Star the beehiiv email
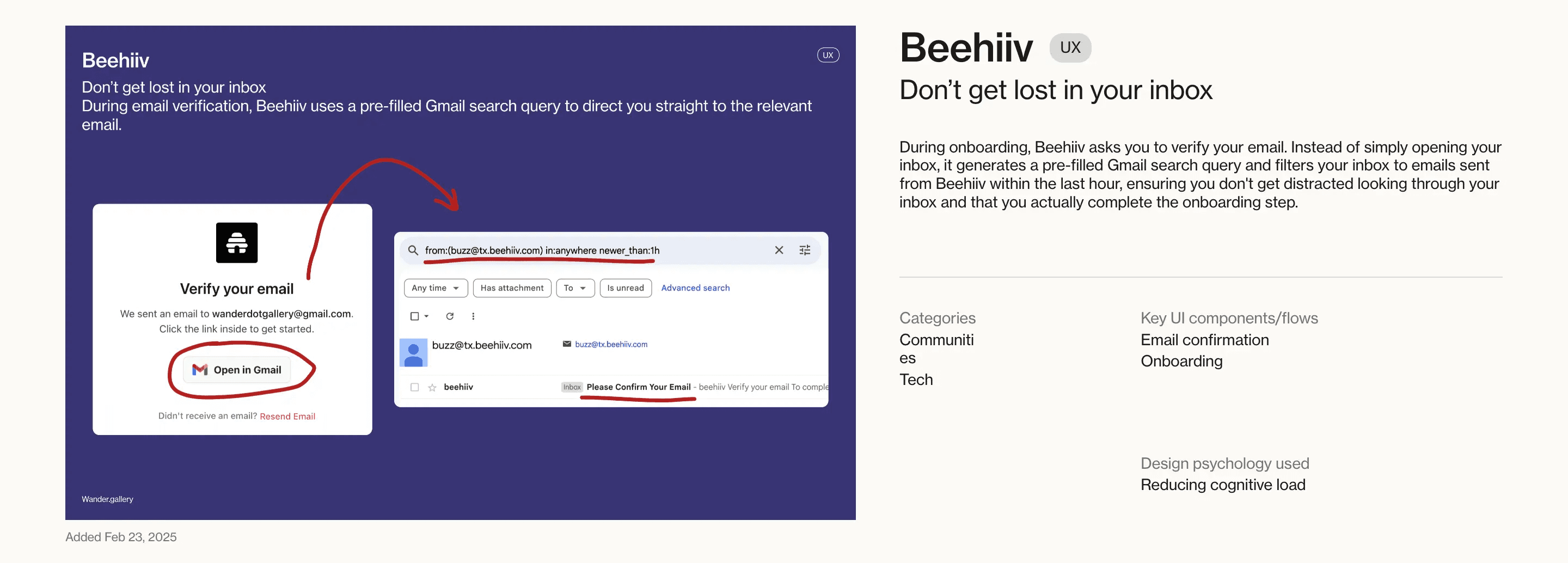This screenshot has height=563, width=1568. [432, 387]
